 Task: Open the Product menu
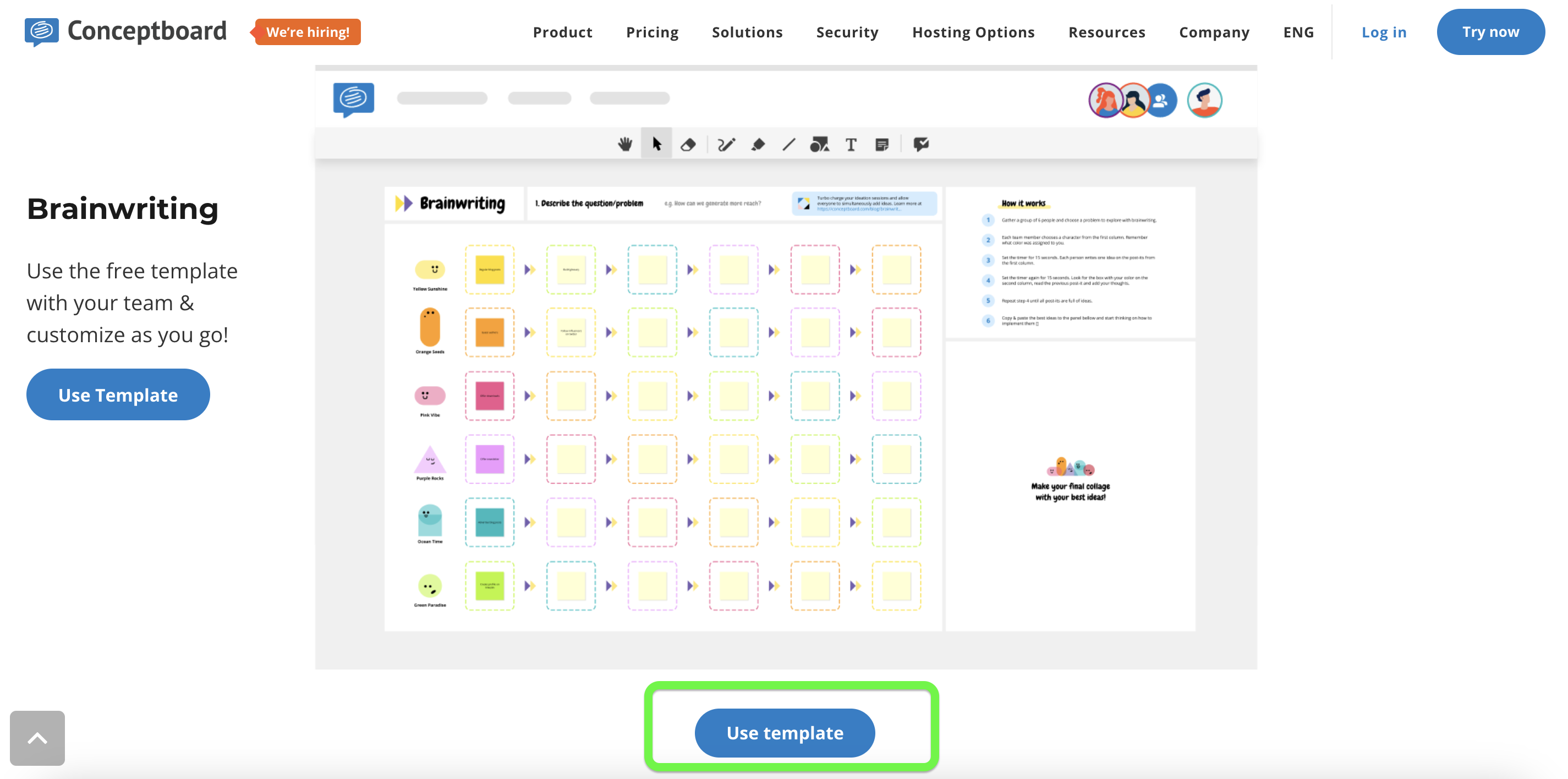(562, 32)
